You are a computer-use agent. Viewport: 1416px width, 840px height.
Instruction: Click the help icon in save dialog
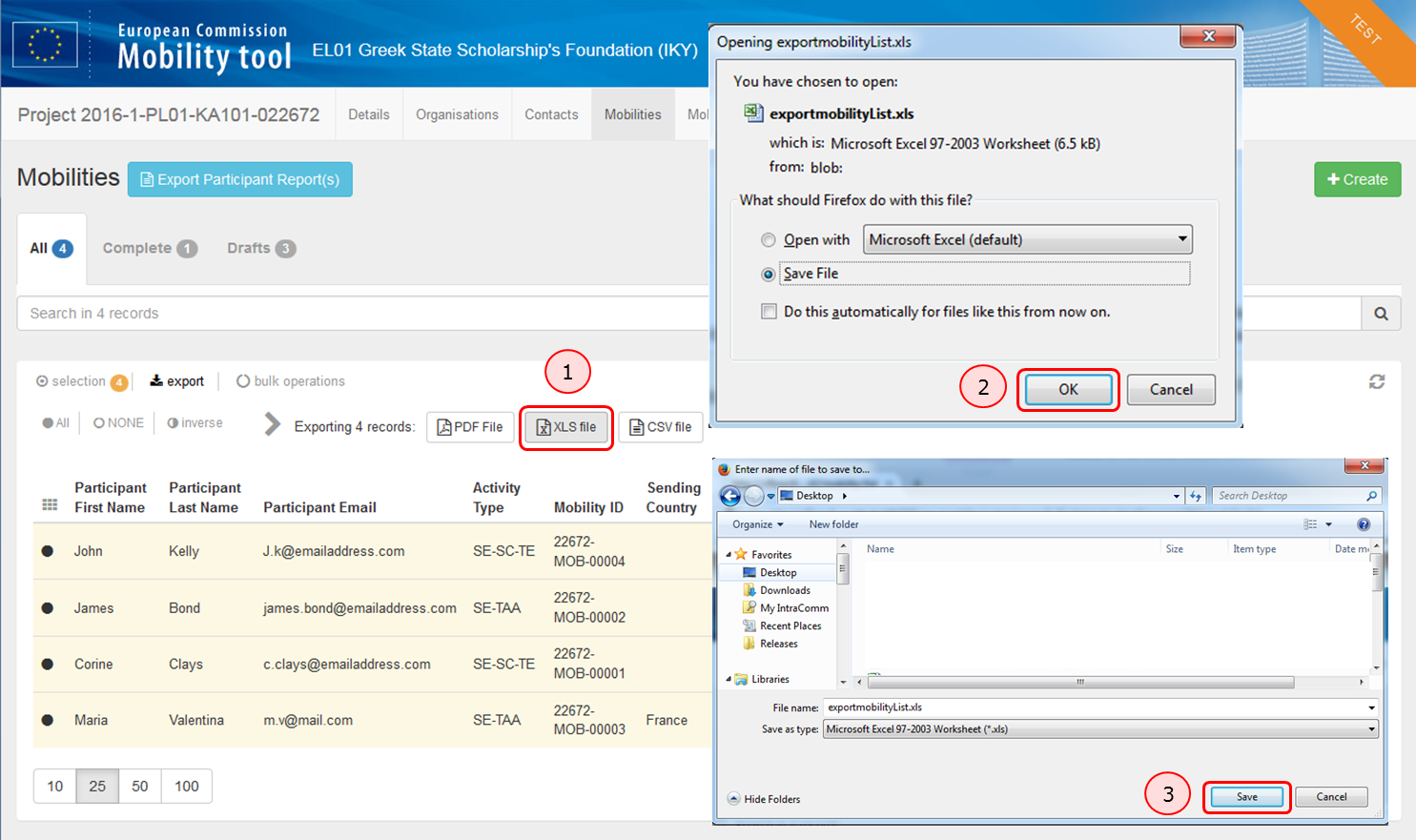pyautogui.click(x=1364, y=524)
